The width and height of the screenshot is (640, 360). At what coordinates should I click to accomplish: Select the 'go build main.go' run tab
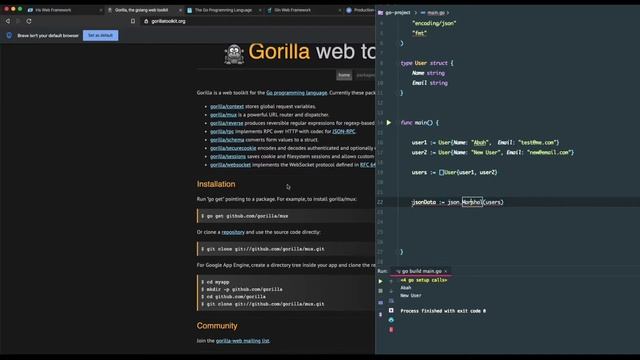tap(422, 271)
